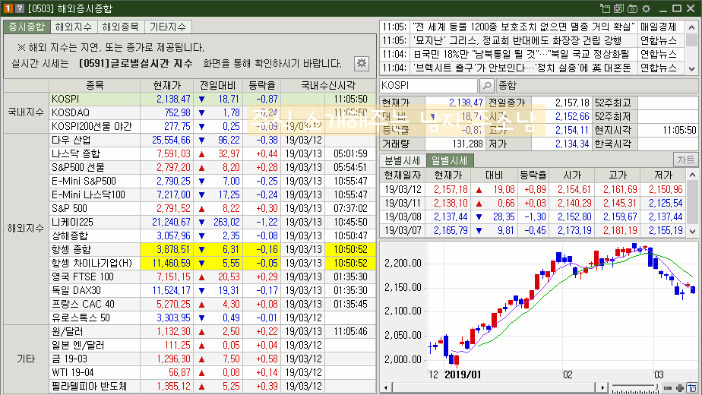Open the chart settings icon at the chart's bottom right
Viewport: 702px width, 395px height.
[x=692, y=387]
